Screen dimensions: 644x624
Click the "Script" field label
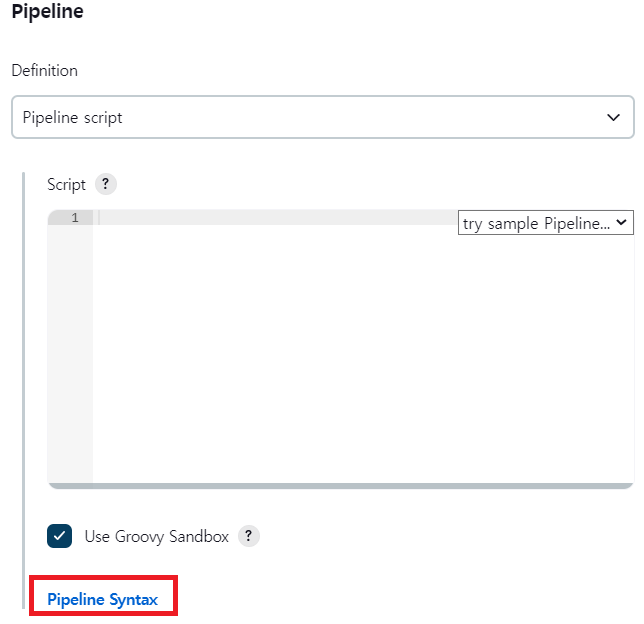click(x=66, y=185)
